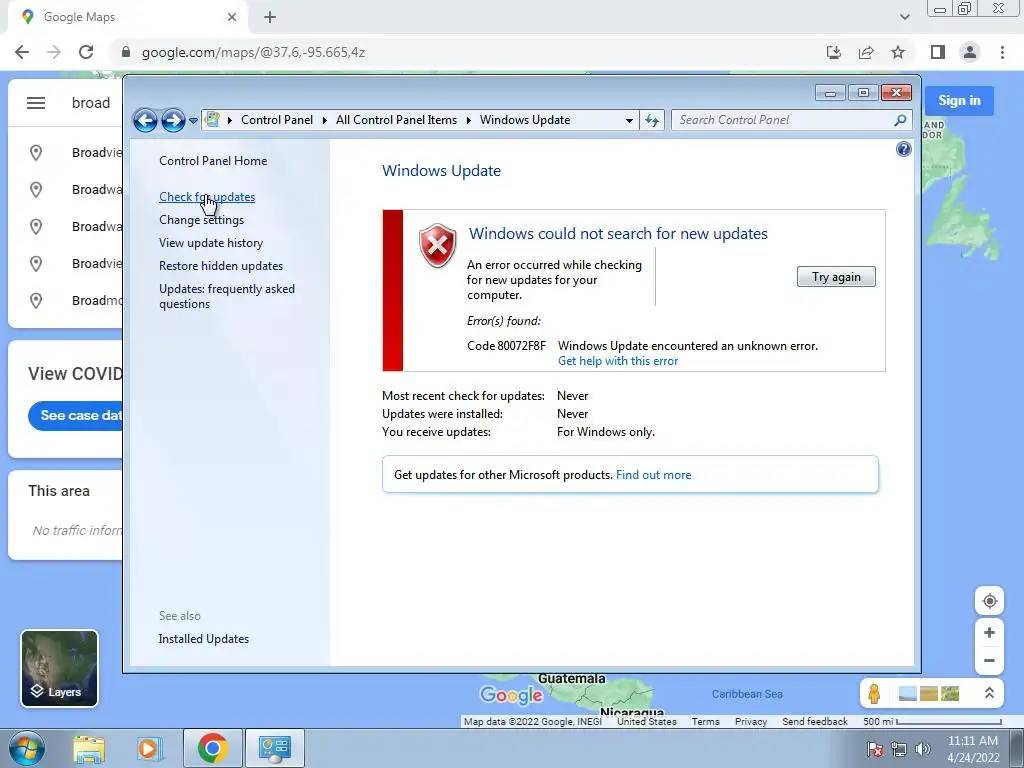The height and width of the screenshot is (768, 1024).
Task: Open the Windows Start button
Action: click(27, 748)
